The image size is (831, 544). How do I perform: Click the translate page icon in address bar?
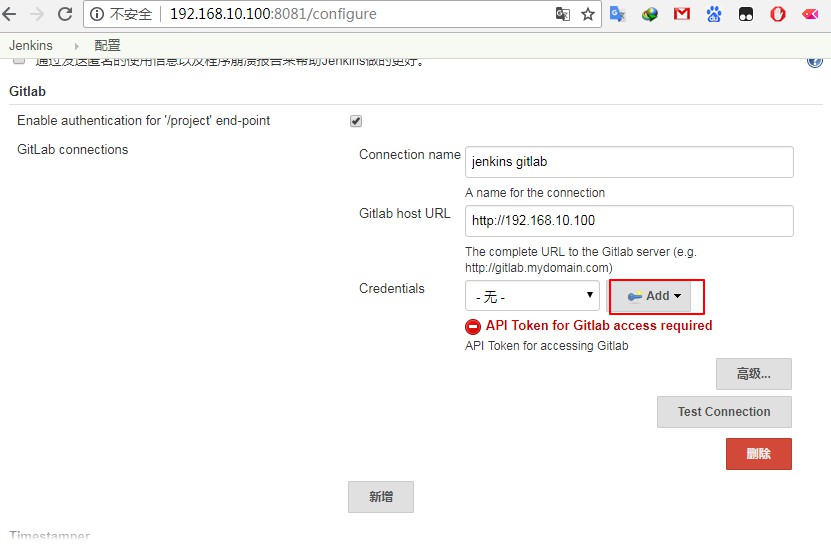(x=563, y=15)
